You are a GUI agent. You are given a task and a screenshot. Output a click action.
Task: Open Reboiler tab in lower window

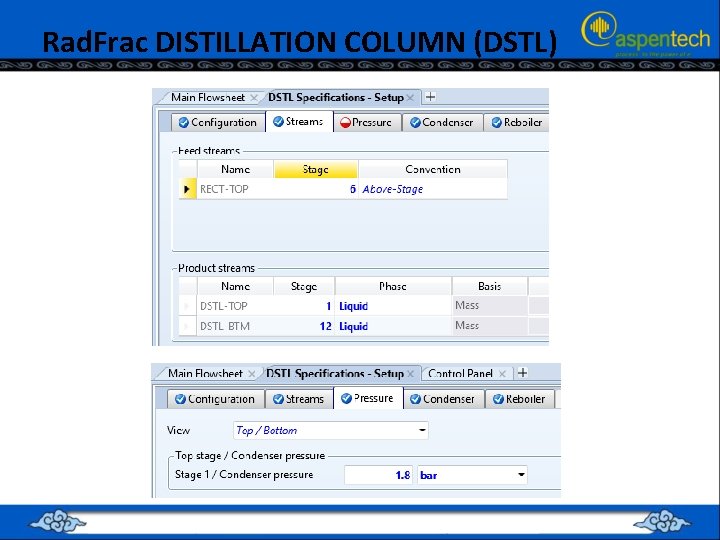pyautogui.click(x=520, y=399)
